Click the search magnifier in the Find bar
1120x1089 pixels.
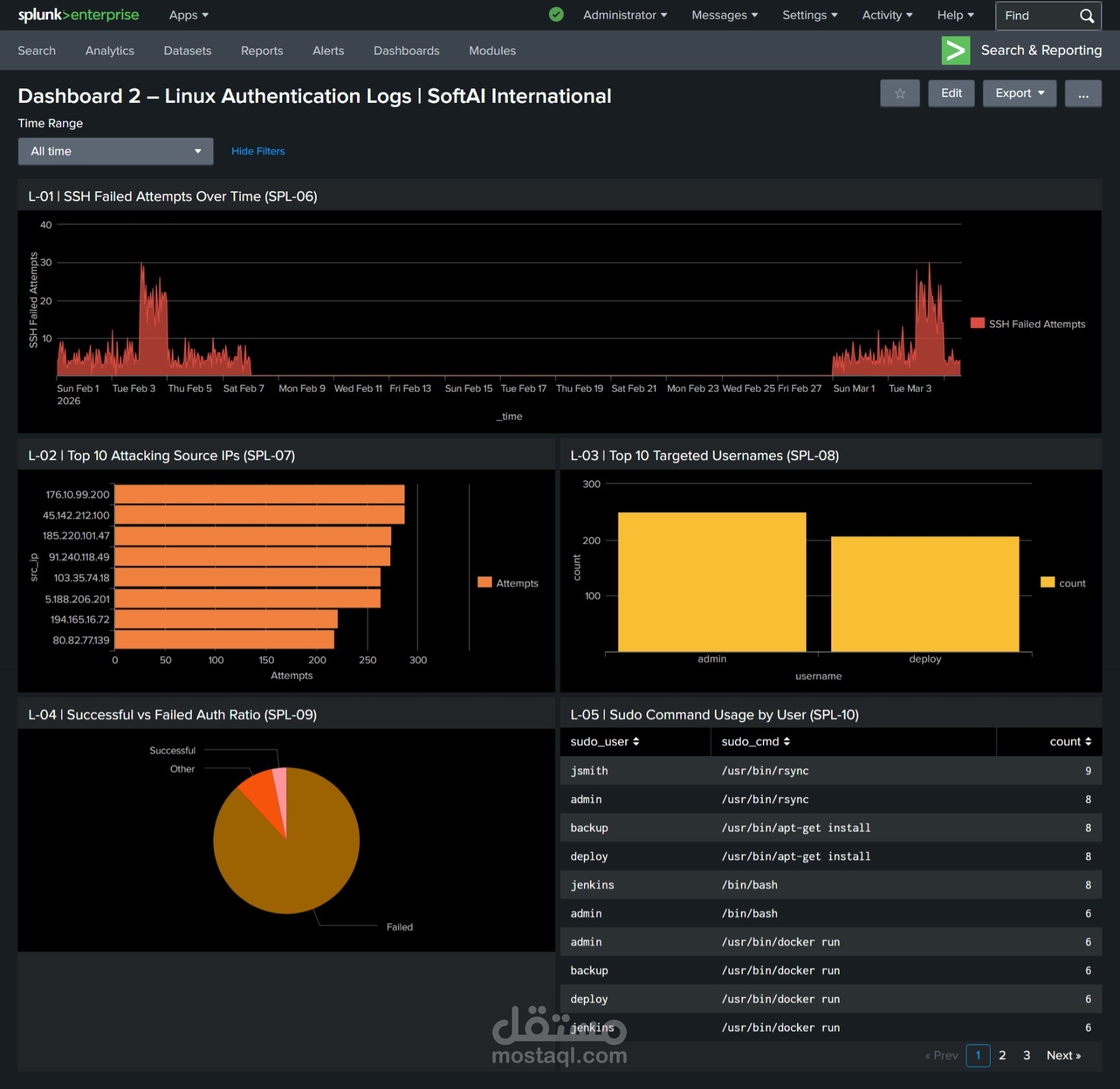point(1087,16)
